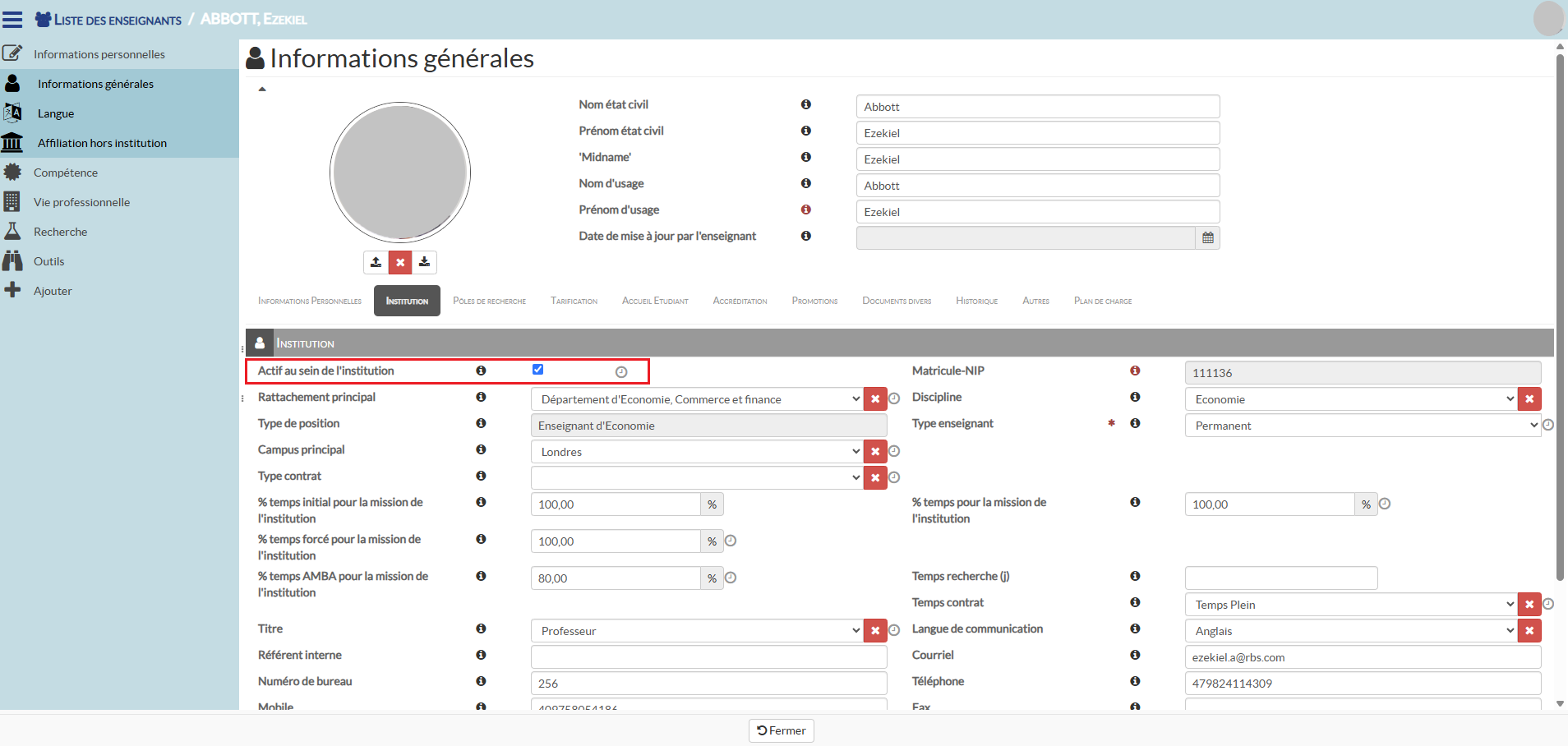Click the upload photo icon under the avatar

376,262
